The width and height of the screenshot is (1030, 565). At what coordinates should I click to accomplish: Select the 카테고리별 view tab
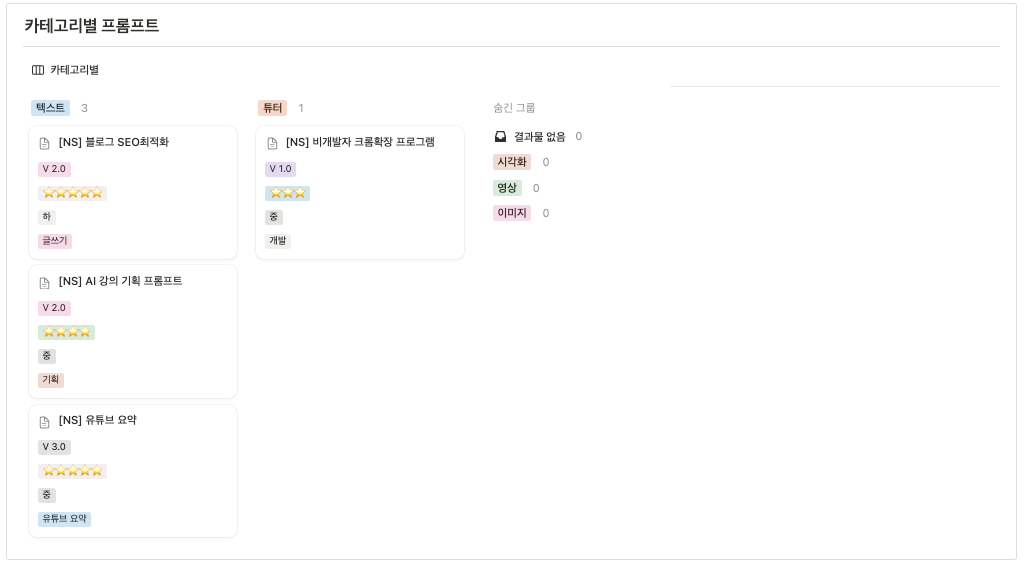tap(65, 70)
